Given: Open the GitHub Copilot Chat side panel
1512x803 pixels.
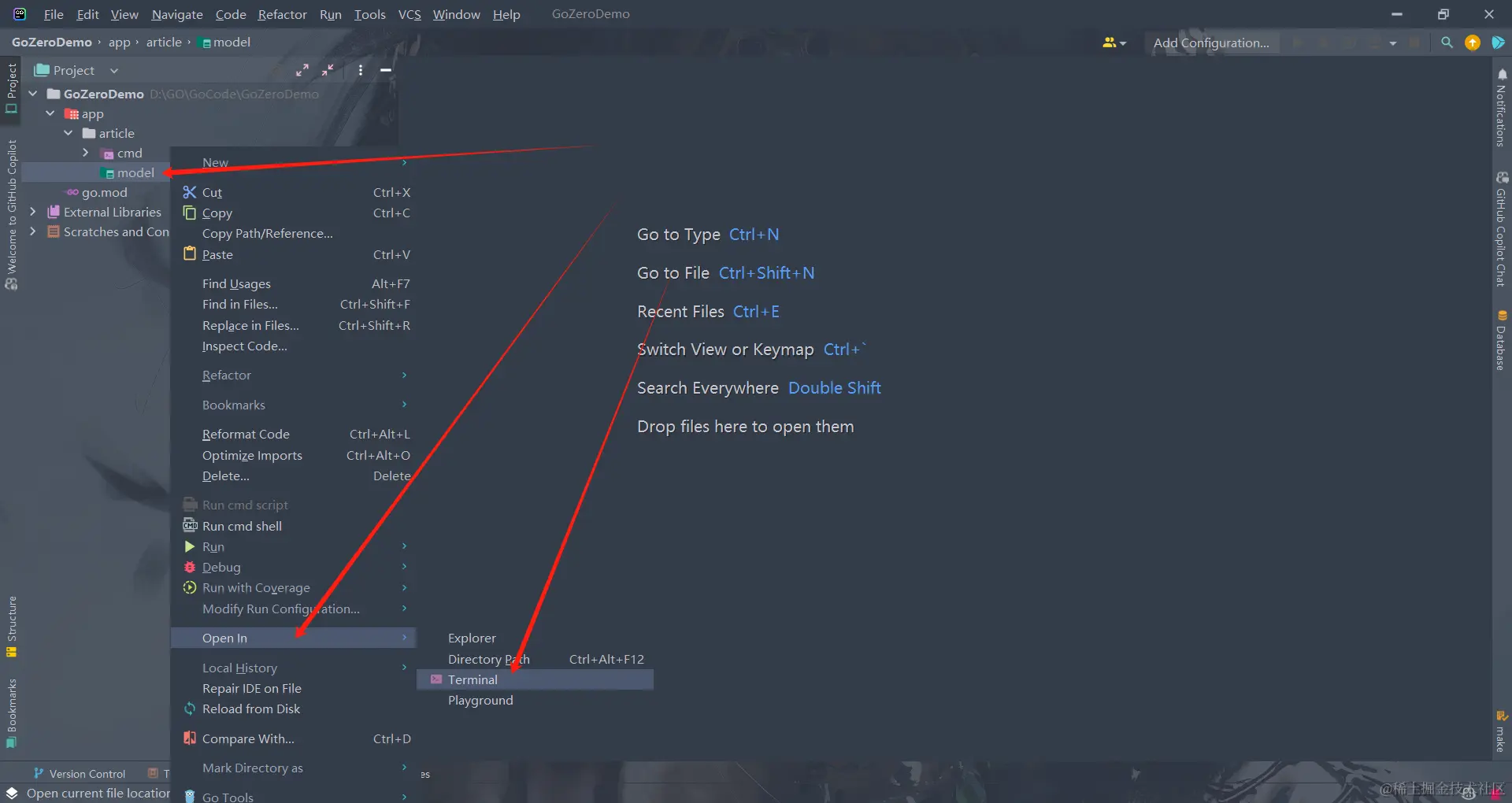Looking at the screenshot, I should click(x=1502, y=229).
